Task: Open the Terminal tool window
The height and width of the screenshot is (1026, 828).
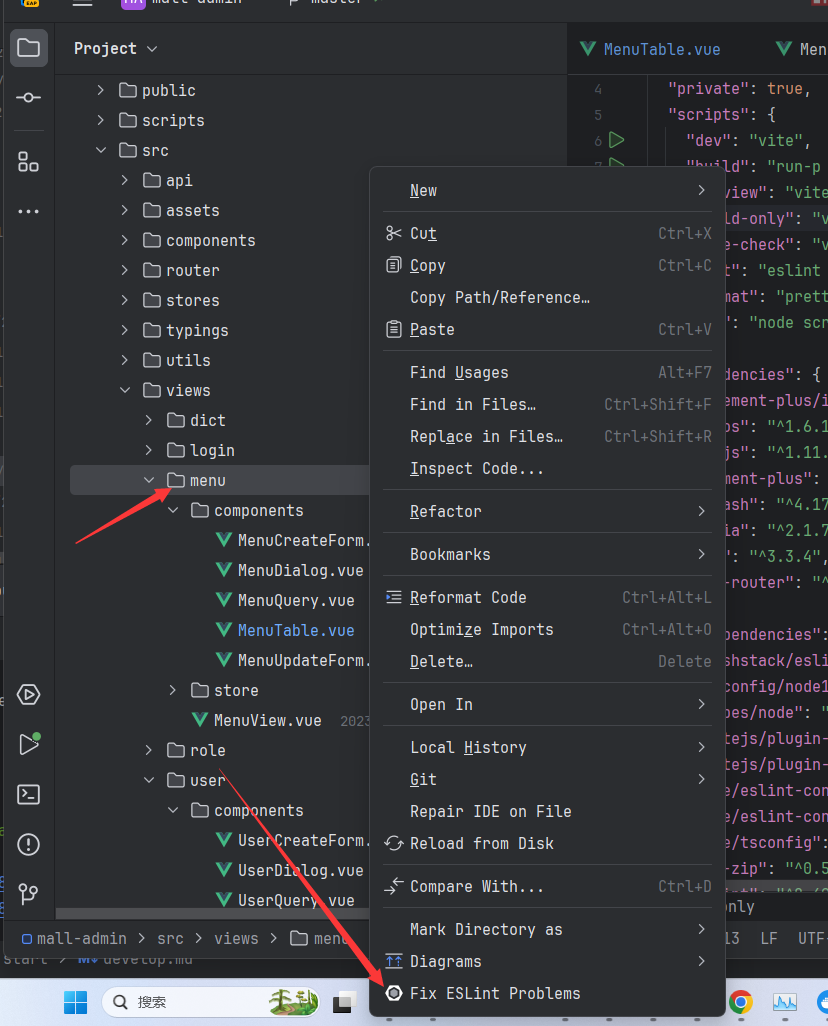Action: tap(29, 795)
